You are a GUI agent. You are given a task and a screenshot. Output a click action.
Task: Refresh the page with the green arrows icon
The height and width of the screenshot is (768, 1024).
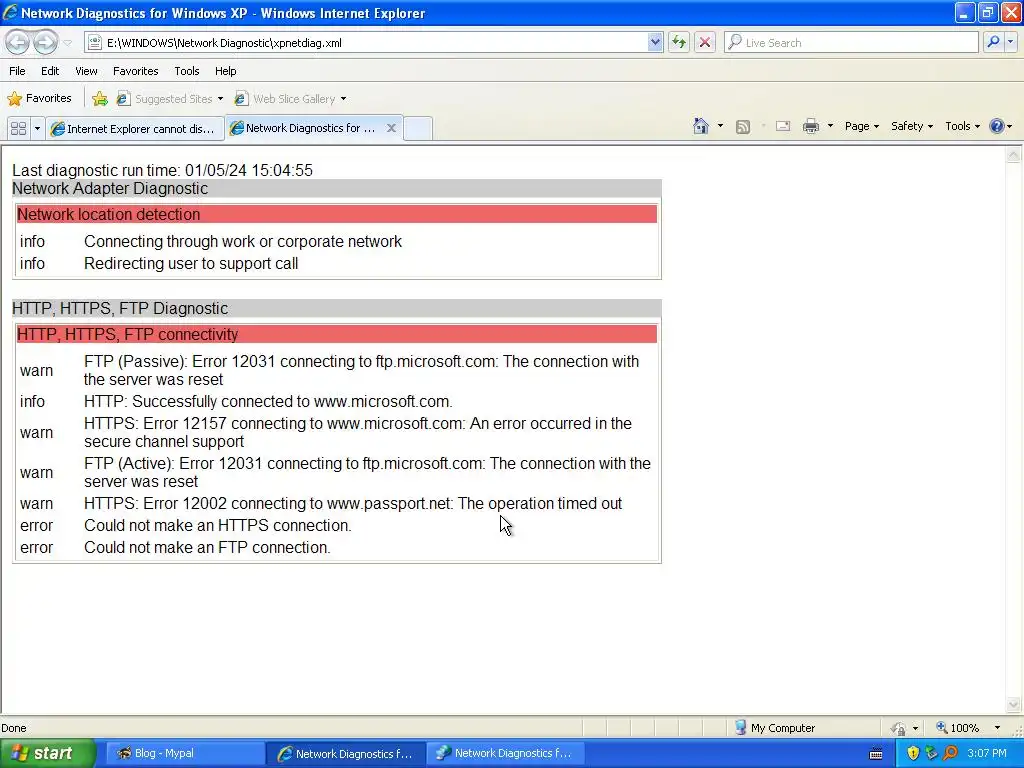(679, 42)
